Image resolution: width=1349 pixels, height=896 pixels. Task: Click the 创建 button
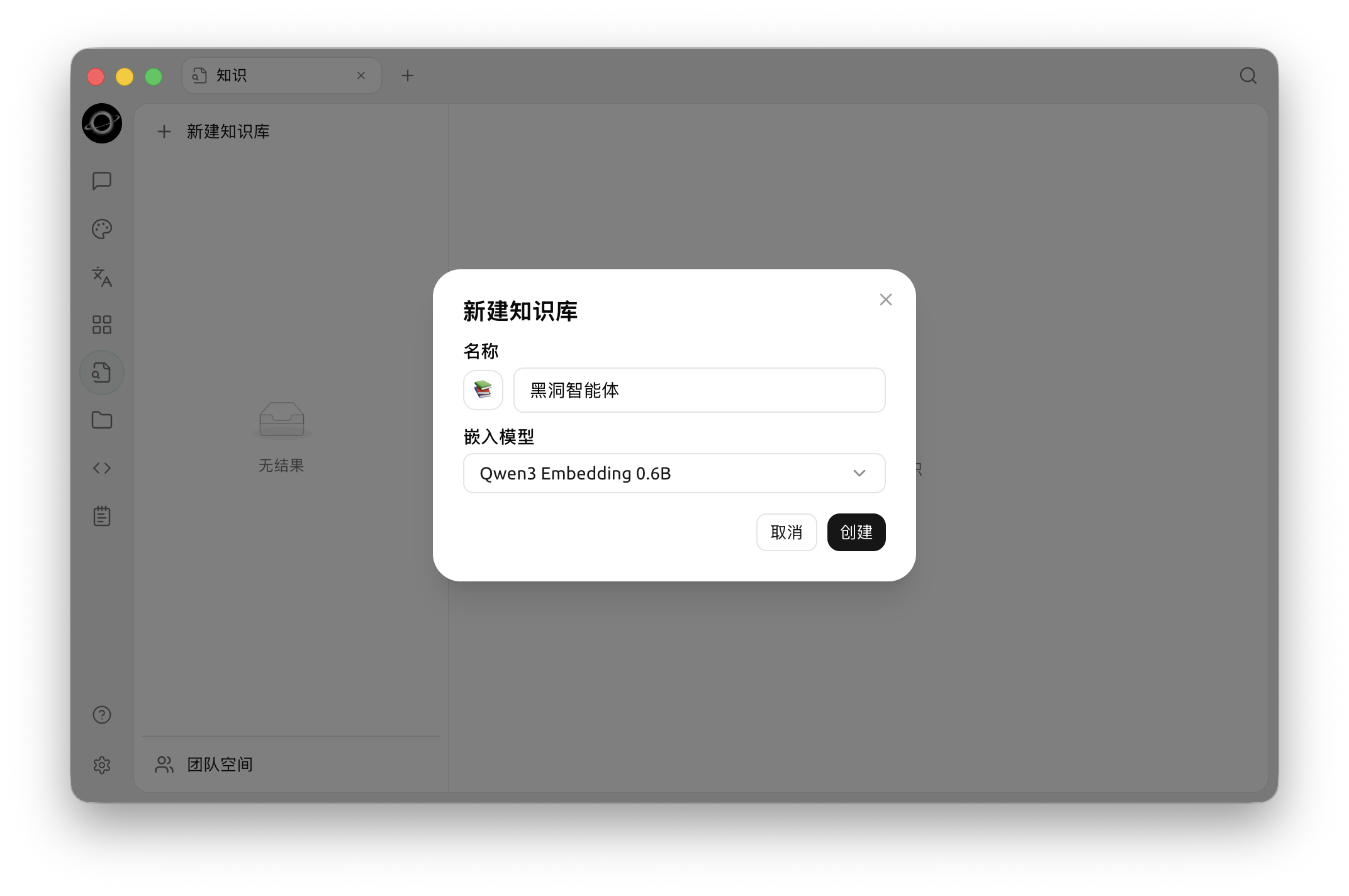pyautogui.click(x=856, y=532)
